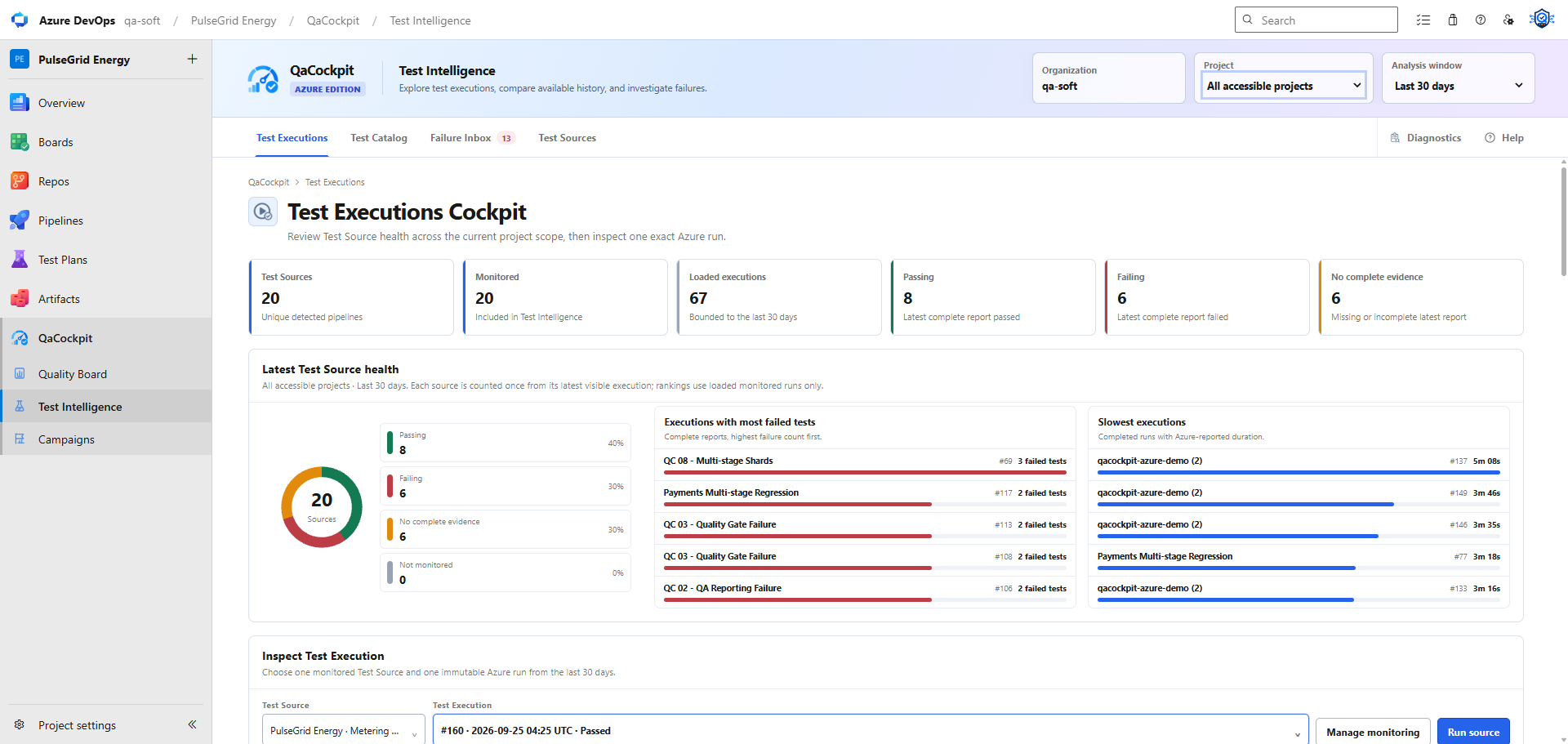Open the Repos hub icon
1568x744 pixels.
tap(20, 181)
